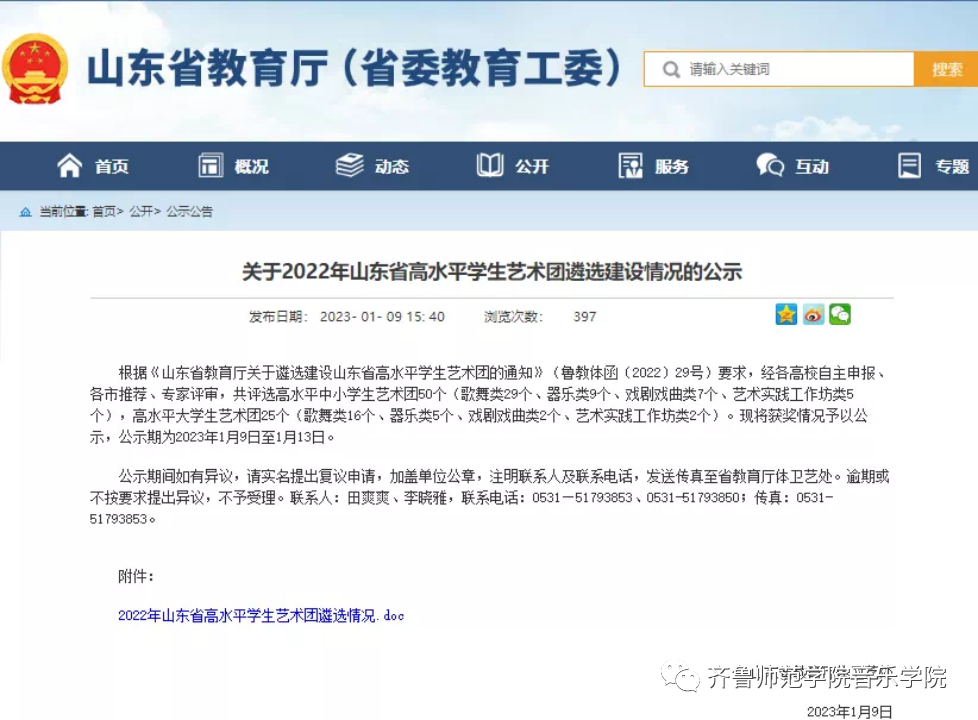Share article via WeChat icon

[840, 315]
